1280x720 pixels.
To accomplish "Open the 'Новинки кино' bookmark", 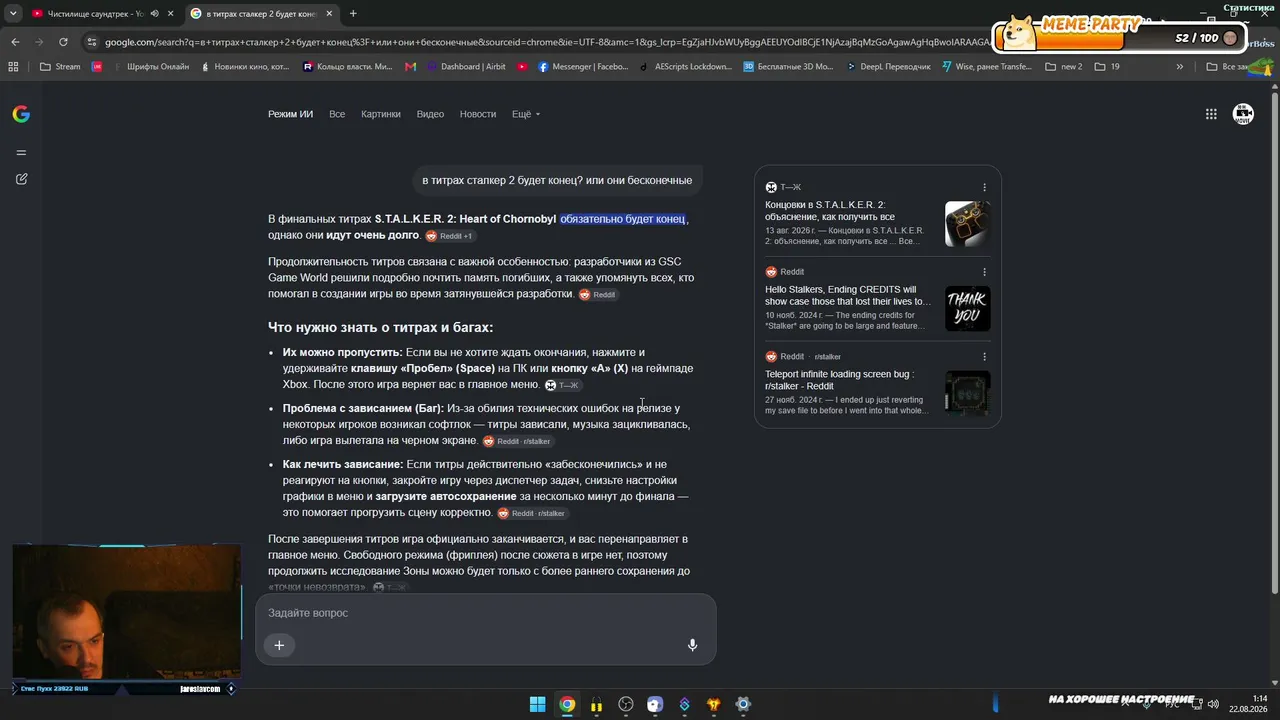I will click(x=245, y=67).
